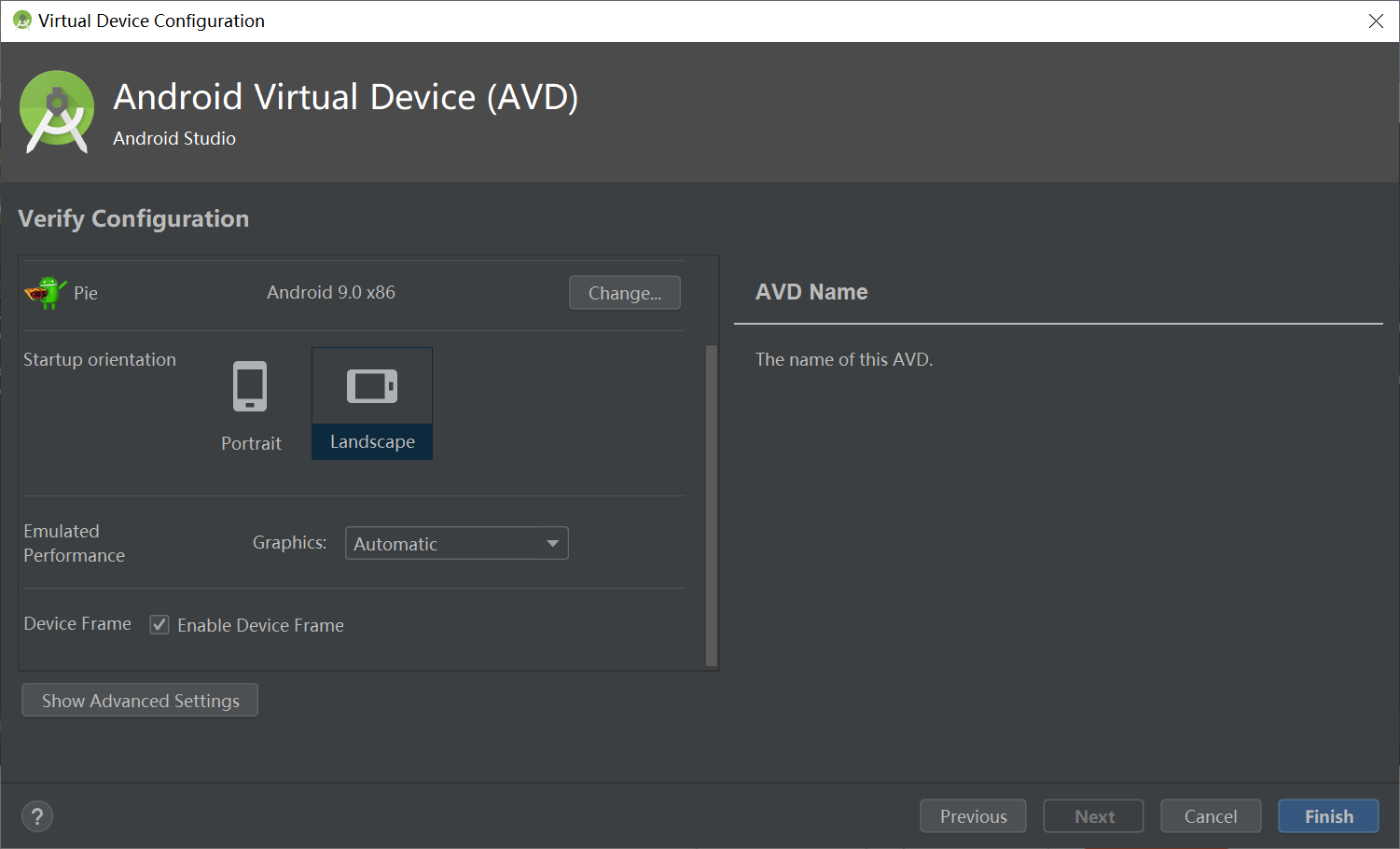Click the 'Graphics:' label
Viewport: 1400px width, 849px height.
[289, 542]
